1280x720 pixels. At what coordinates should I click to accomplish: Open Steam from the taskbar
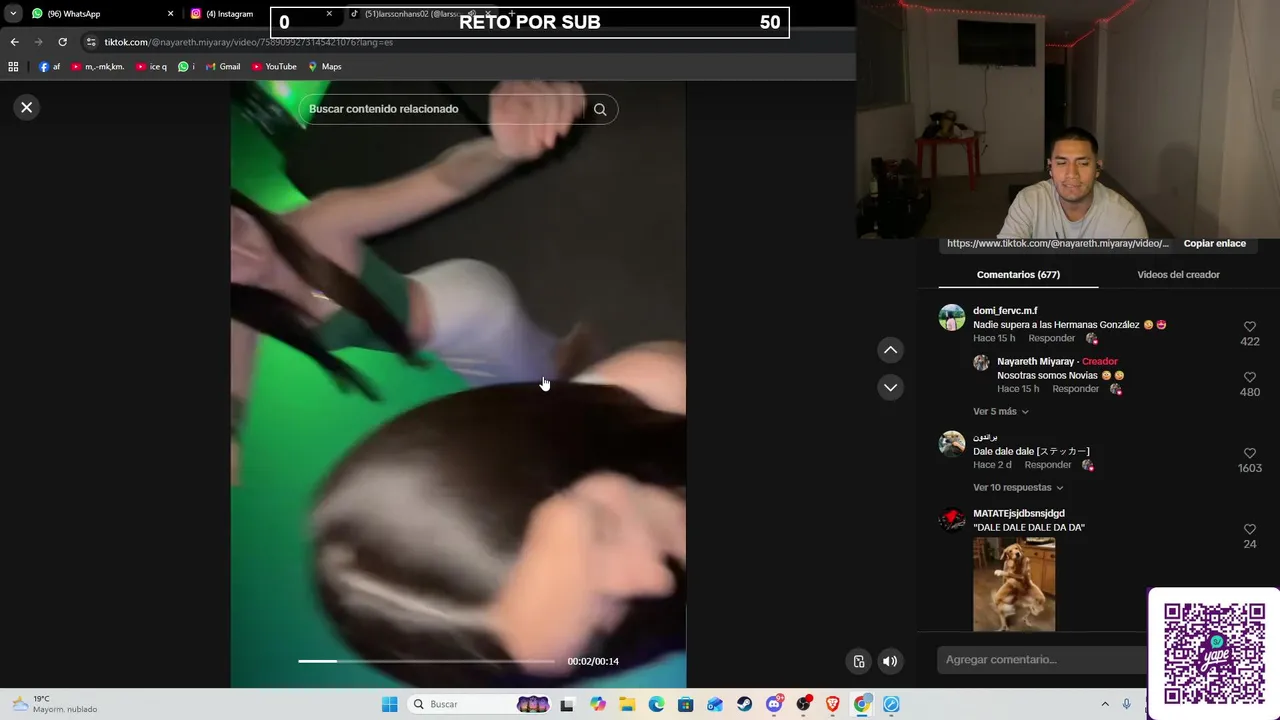[x=744, y=704]
